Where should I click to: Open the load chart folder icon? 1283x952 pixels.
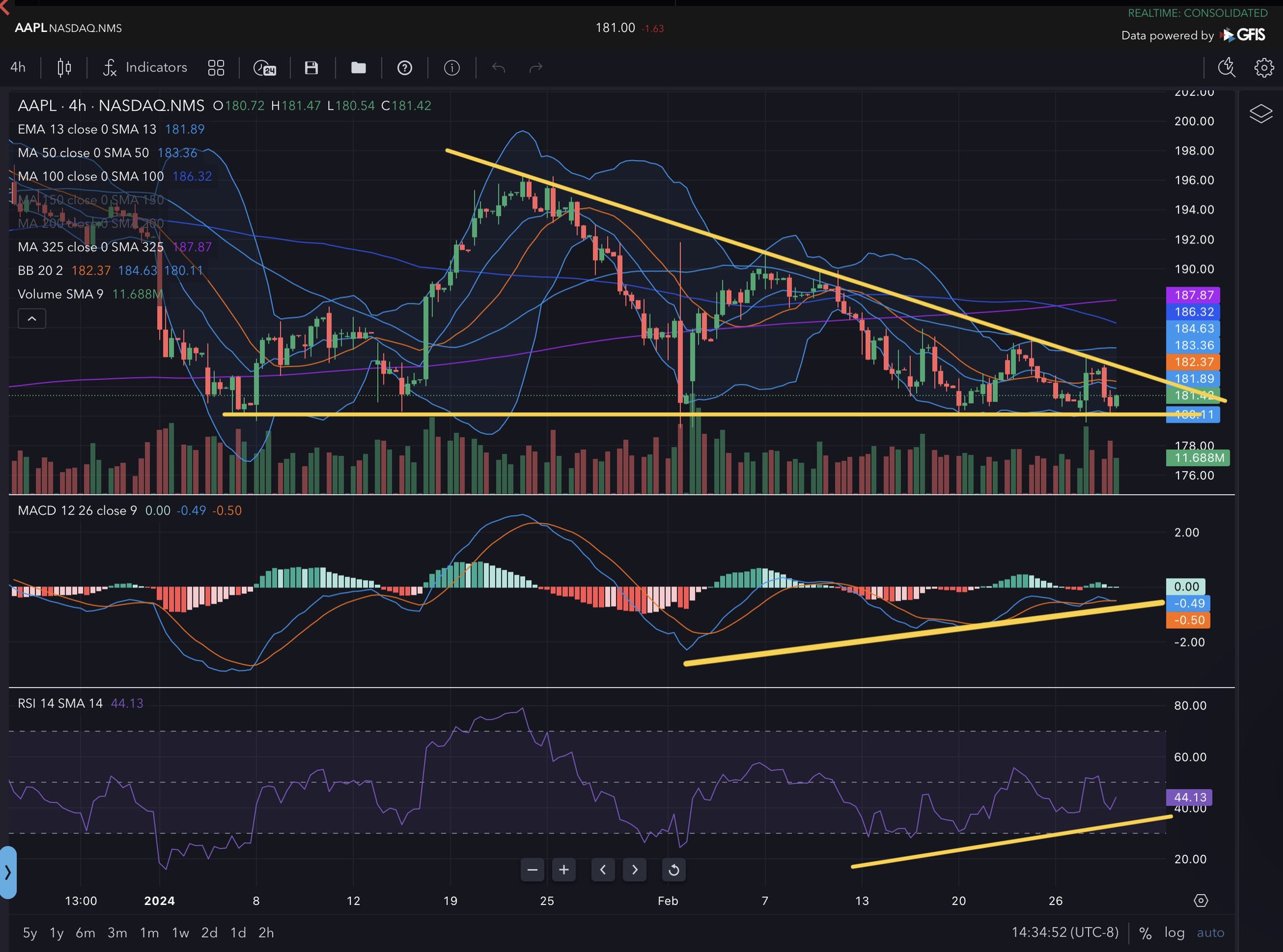(x=358, y=68)
